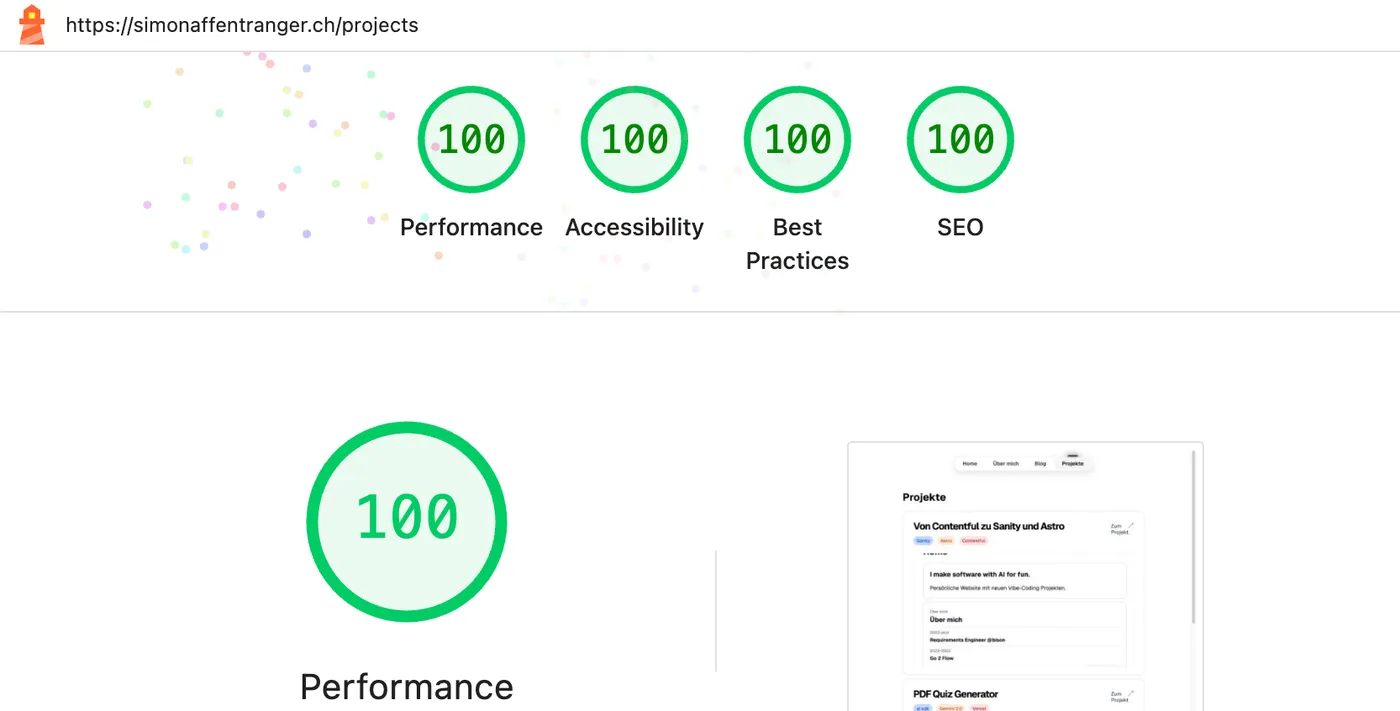Click the Von Contentful zu Sanity heading
The image size is (1400, 711).
(990, 526)
